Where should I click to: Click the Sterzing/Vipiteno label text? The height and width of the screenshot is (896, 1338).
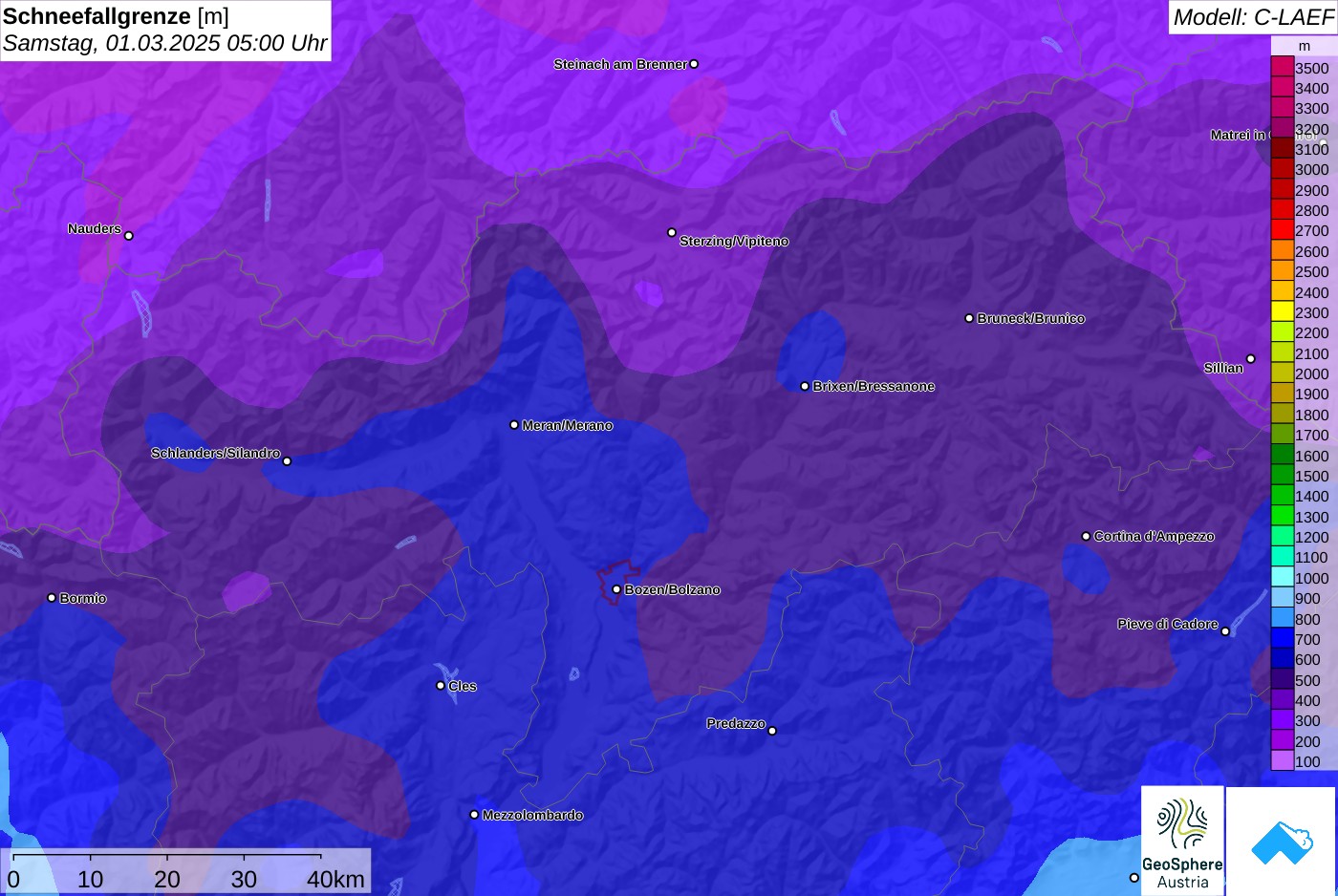point(734,241)
